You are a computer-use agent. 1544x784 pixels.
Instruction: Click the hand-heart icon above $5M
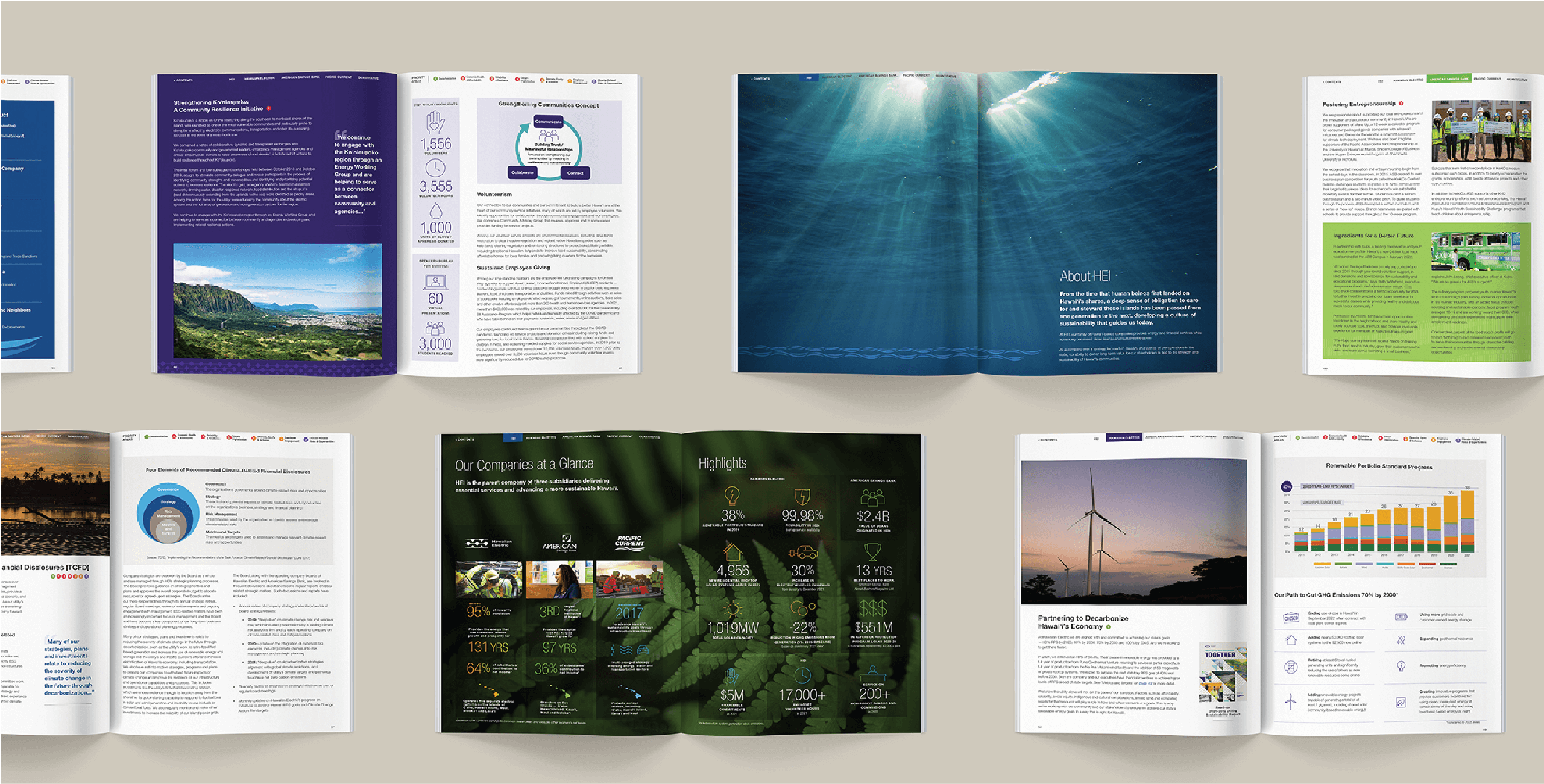pos(731,676)
